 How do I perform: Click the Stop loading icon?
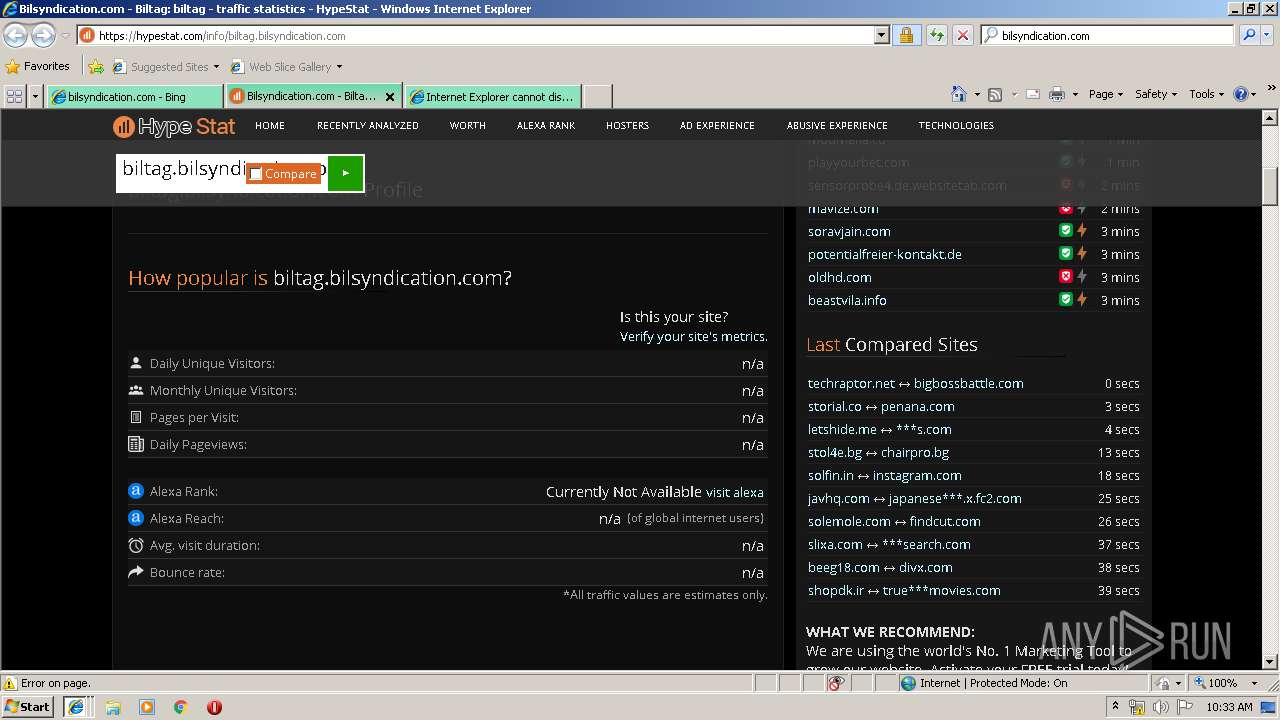[x=962, y=35]
